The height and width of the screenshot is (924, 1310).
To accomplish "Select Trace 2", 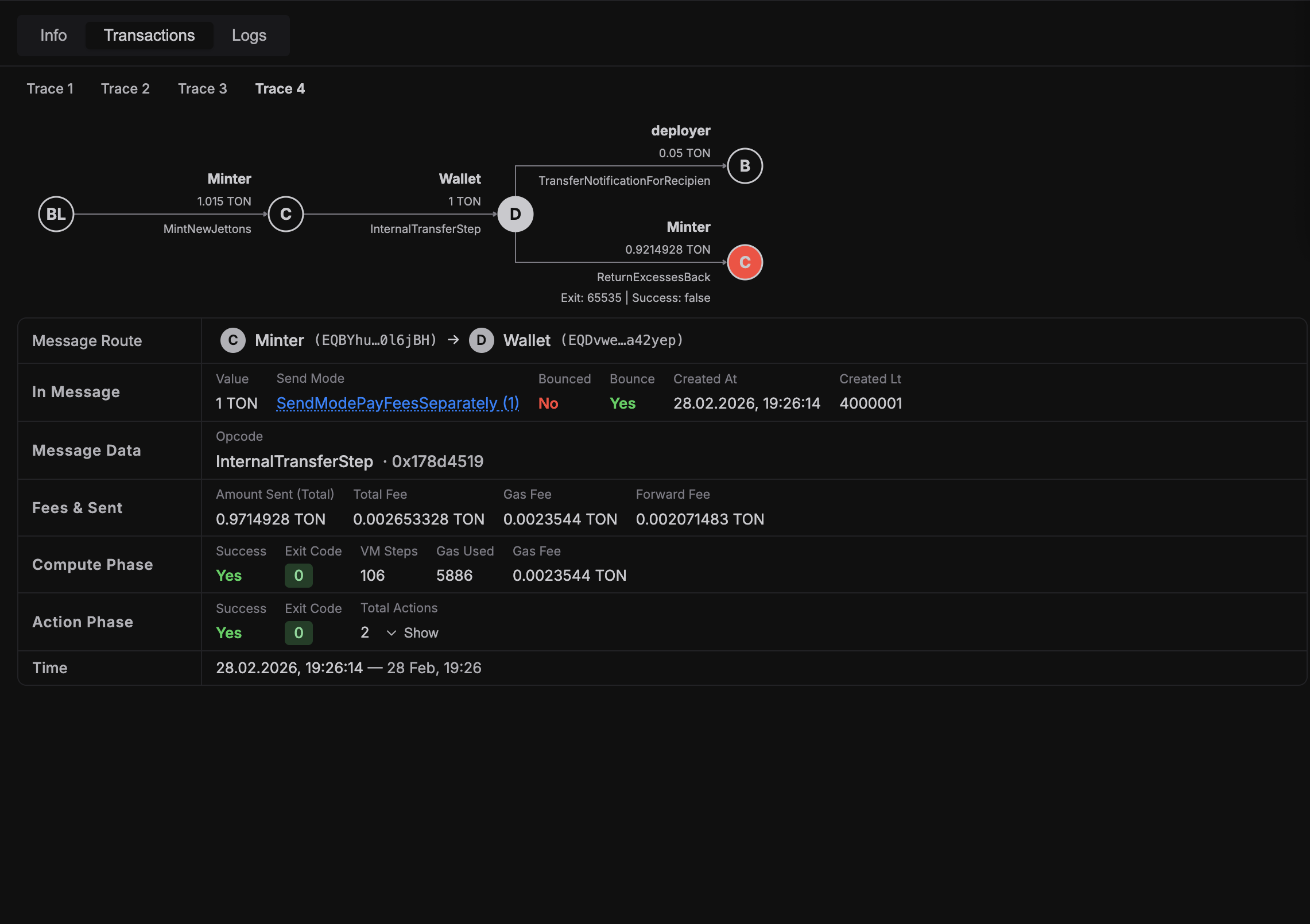I will (125, 88).
